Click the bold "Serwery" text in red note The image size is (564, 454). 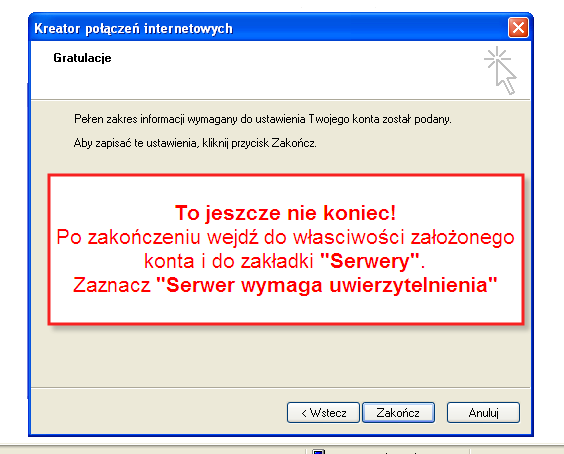click(370, 261)
